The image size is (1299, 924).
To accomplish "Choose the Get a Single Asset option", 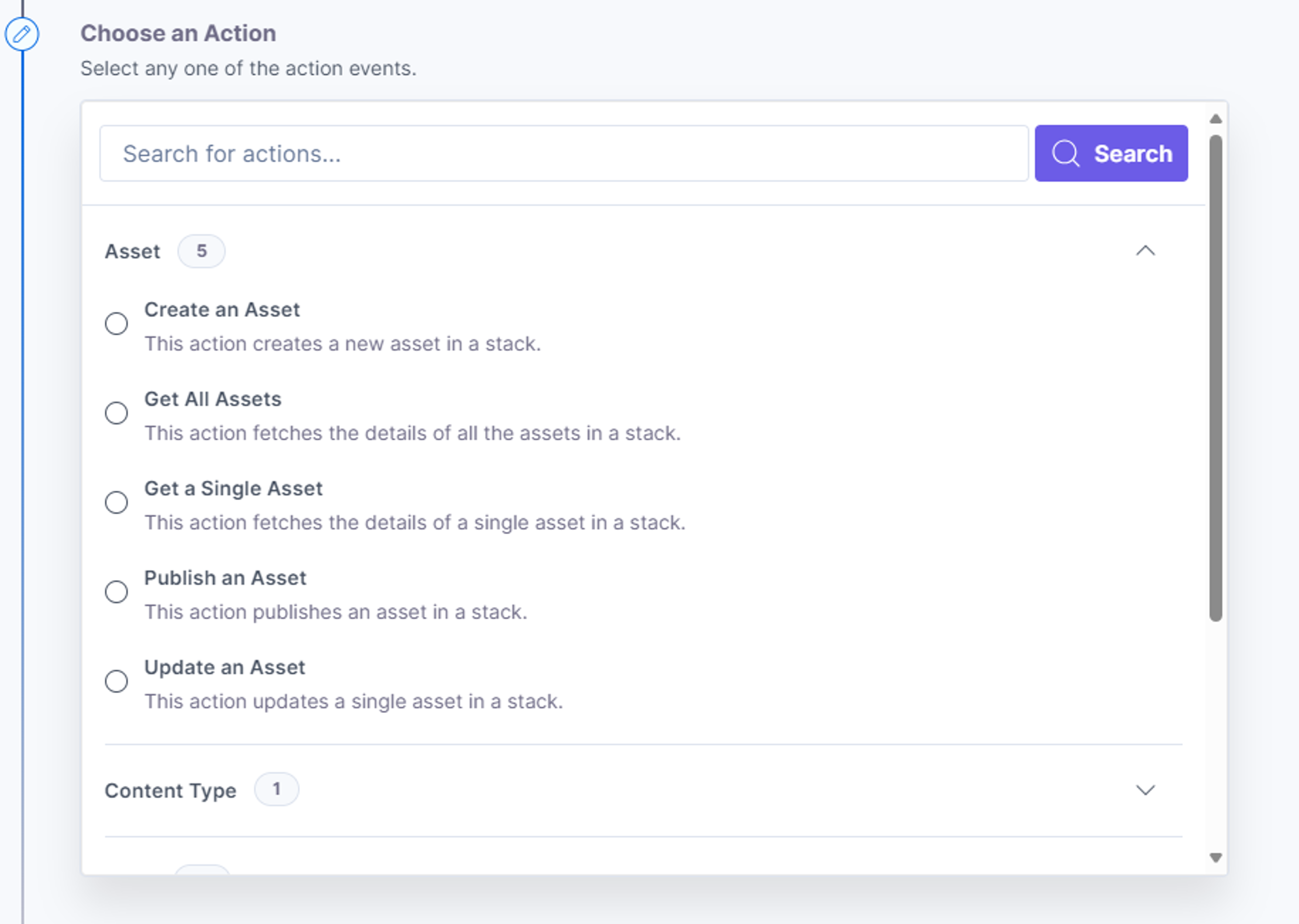I will [116, 502].
